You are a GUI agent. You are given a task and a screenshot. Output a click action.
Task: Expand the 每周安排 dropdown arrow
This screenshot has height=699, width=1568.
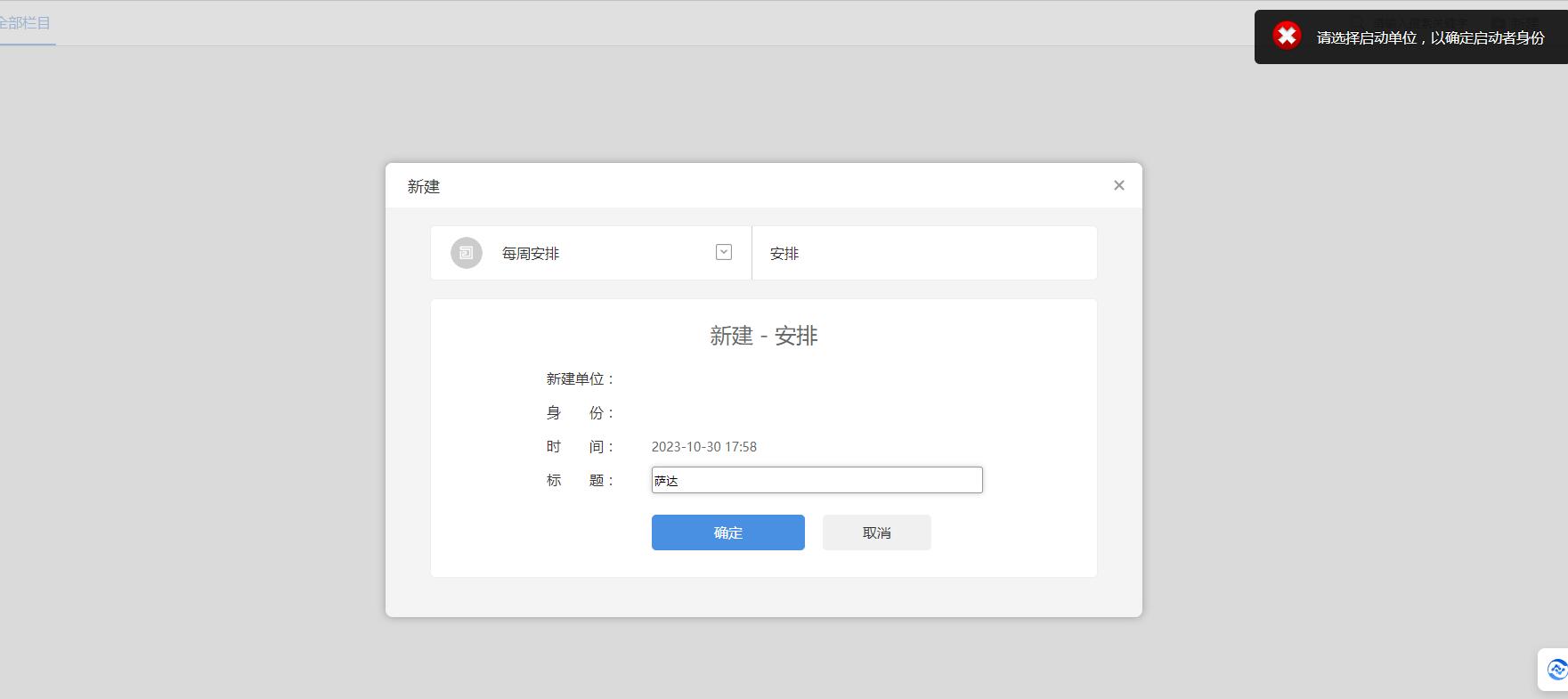[723, 252]
